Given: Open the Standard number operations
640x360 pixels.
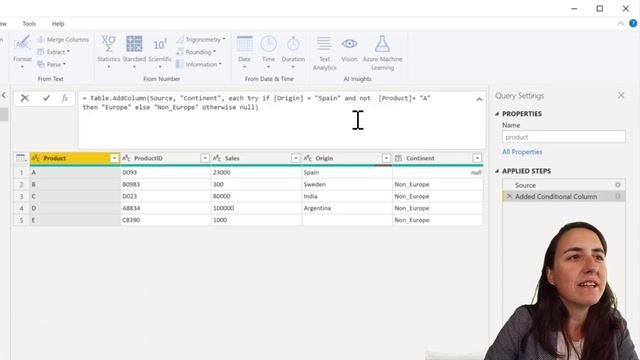Looking at the screenshot, I should (x=134, y=52).
